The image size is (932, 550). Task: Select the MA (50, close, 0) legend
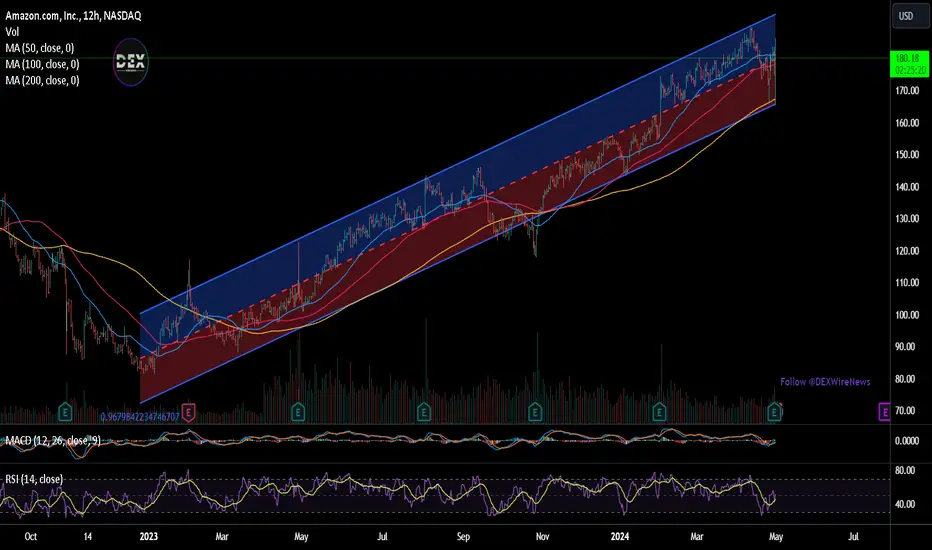click(x=40, y=48)
